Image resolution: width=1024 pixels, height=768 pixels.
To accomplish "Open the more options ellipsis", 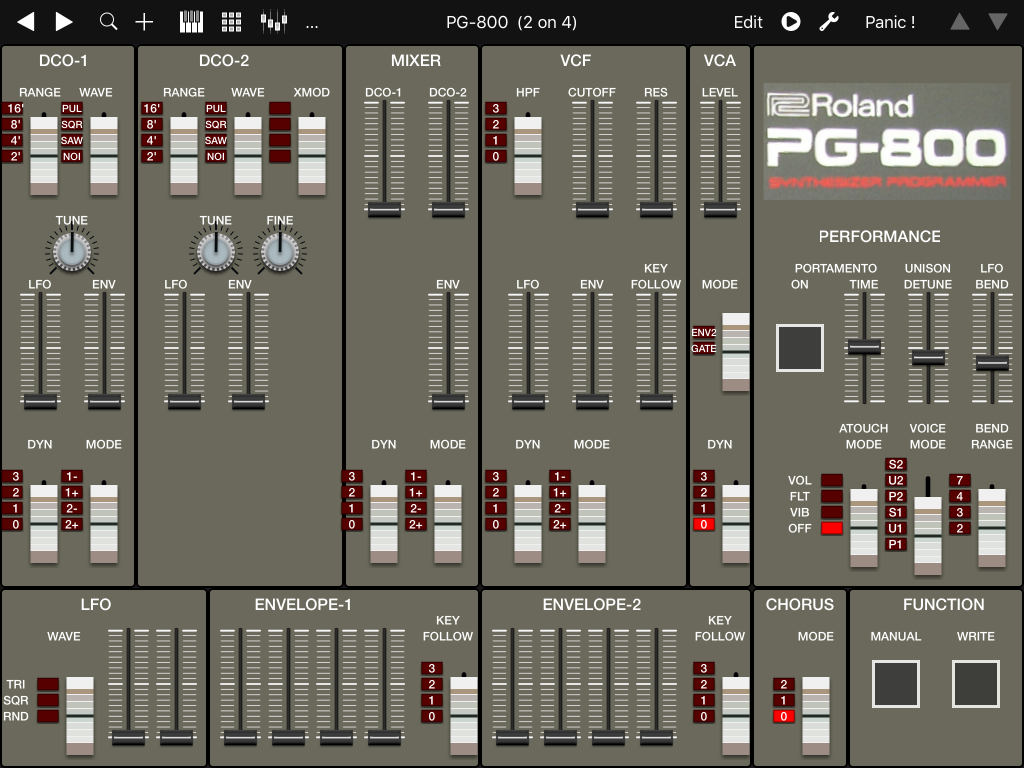I will coord(312,26).
